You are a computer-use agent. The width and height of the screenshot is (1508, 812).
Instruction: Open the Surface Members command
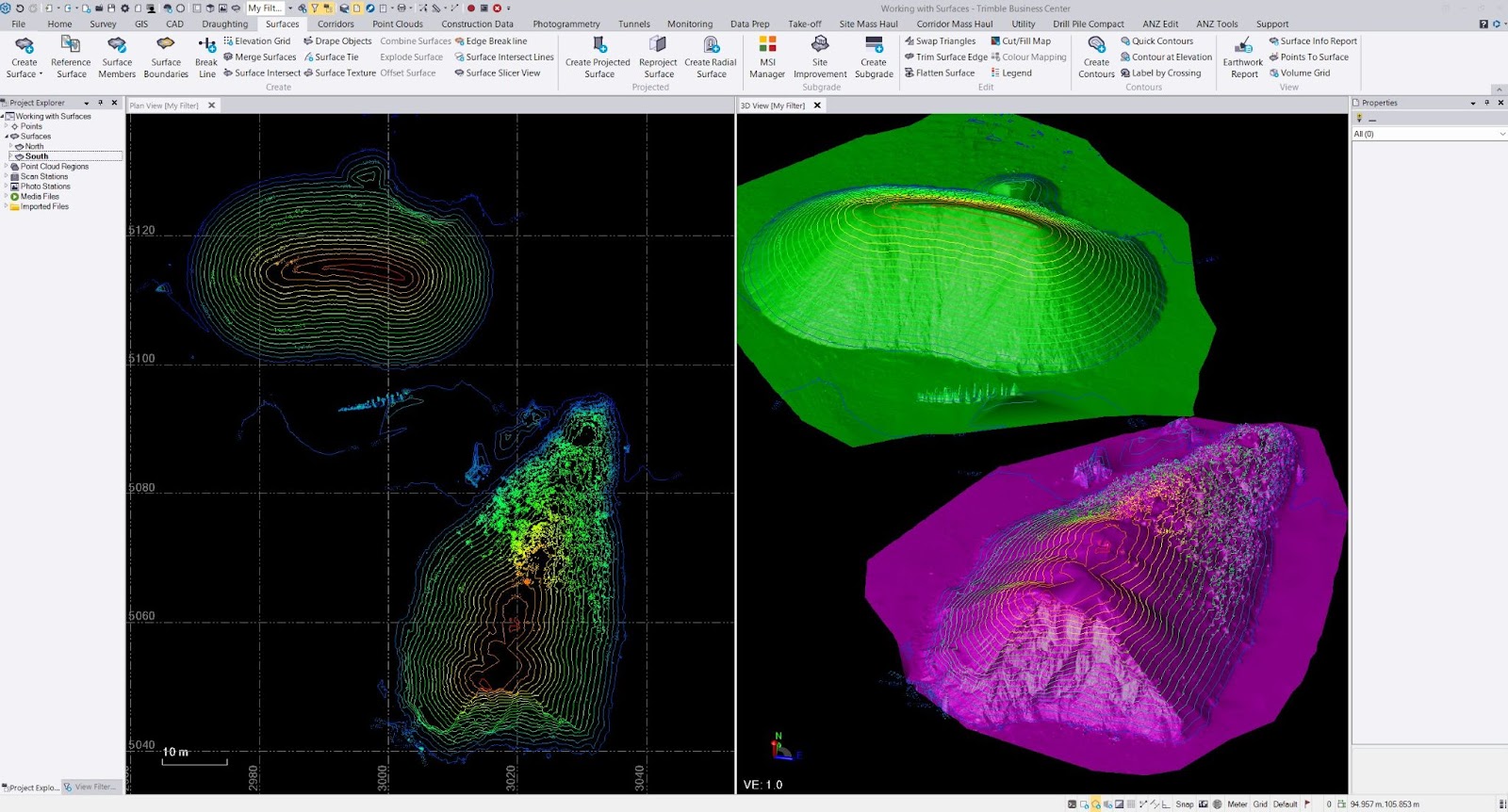click(x=117, y=57)
